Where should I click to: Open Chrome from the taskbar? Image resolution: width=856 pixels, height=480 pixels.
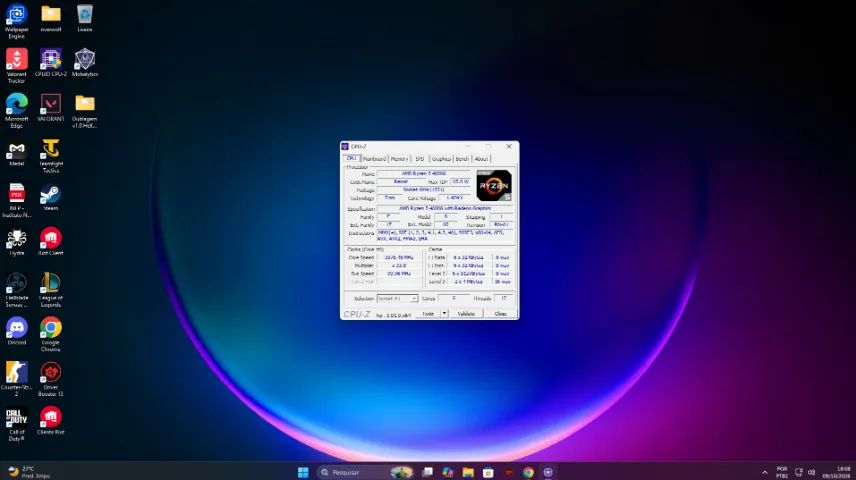[528, 472]
